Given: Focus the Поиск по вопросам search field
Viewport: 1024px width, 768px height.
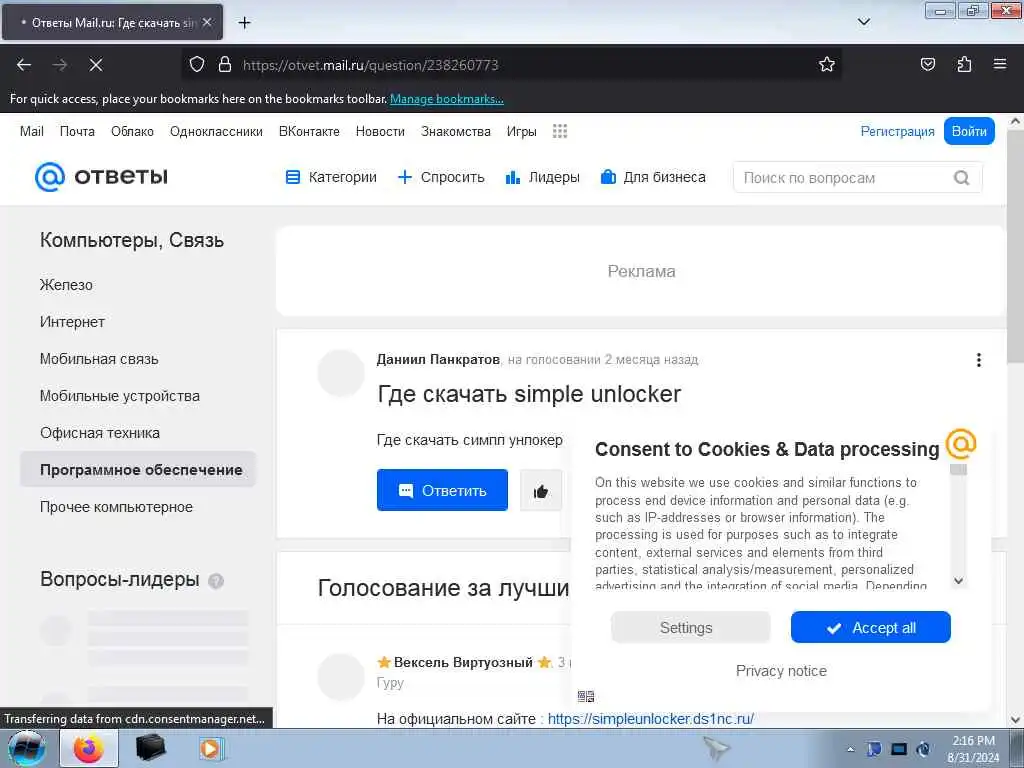Looking at the screenshot, I should [x=857, y=178].
